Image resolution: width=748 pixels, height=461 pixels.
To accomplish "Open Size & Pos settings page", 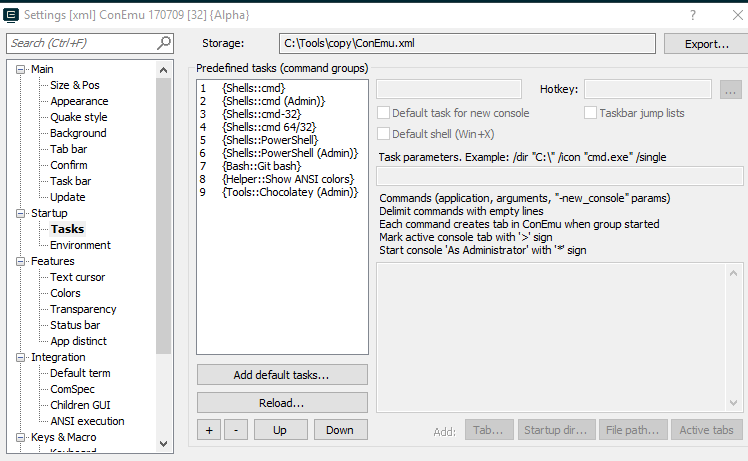I will click(75, 85).
